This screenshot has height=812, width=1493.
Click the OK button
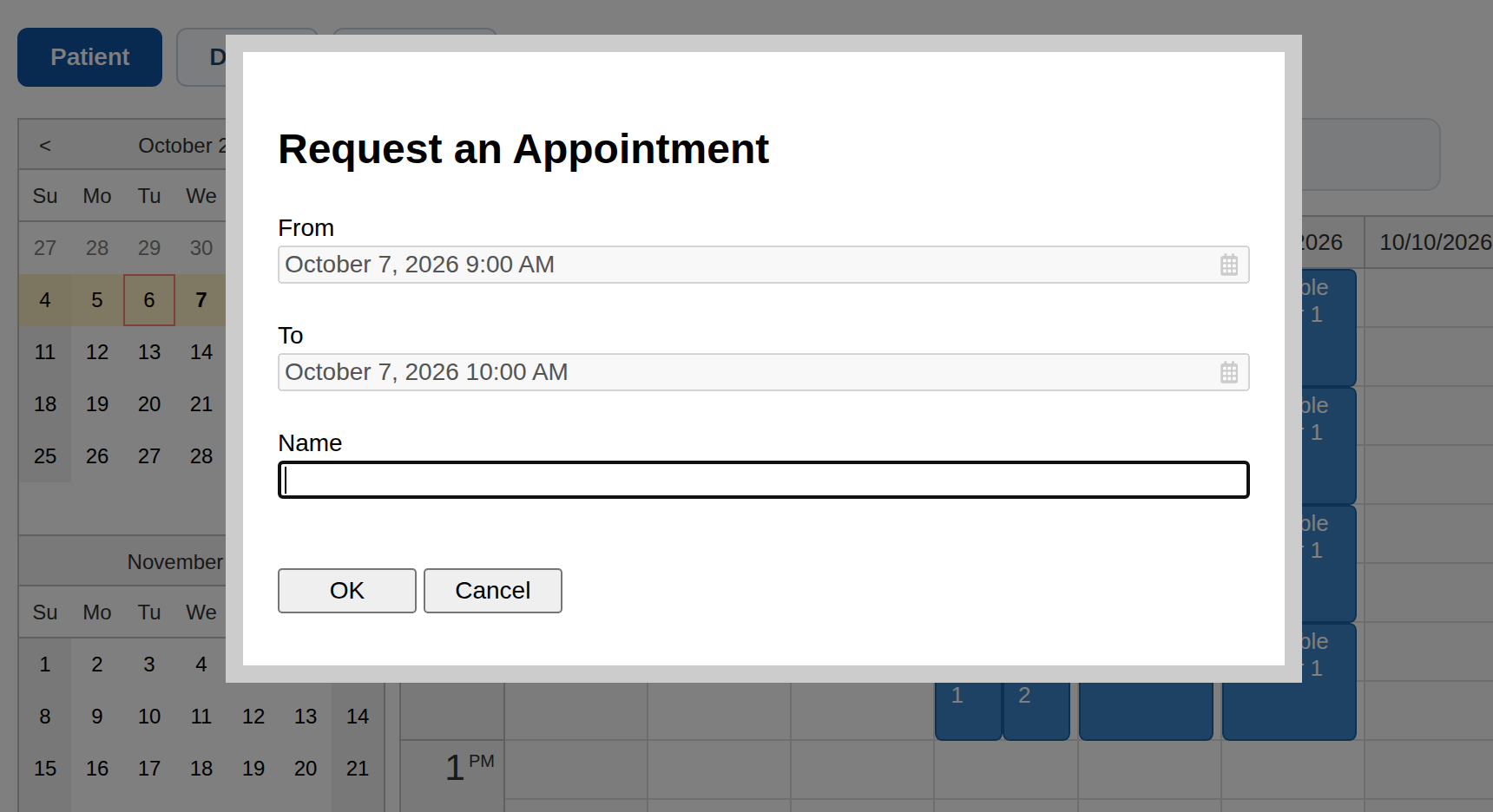(347, 591)
